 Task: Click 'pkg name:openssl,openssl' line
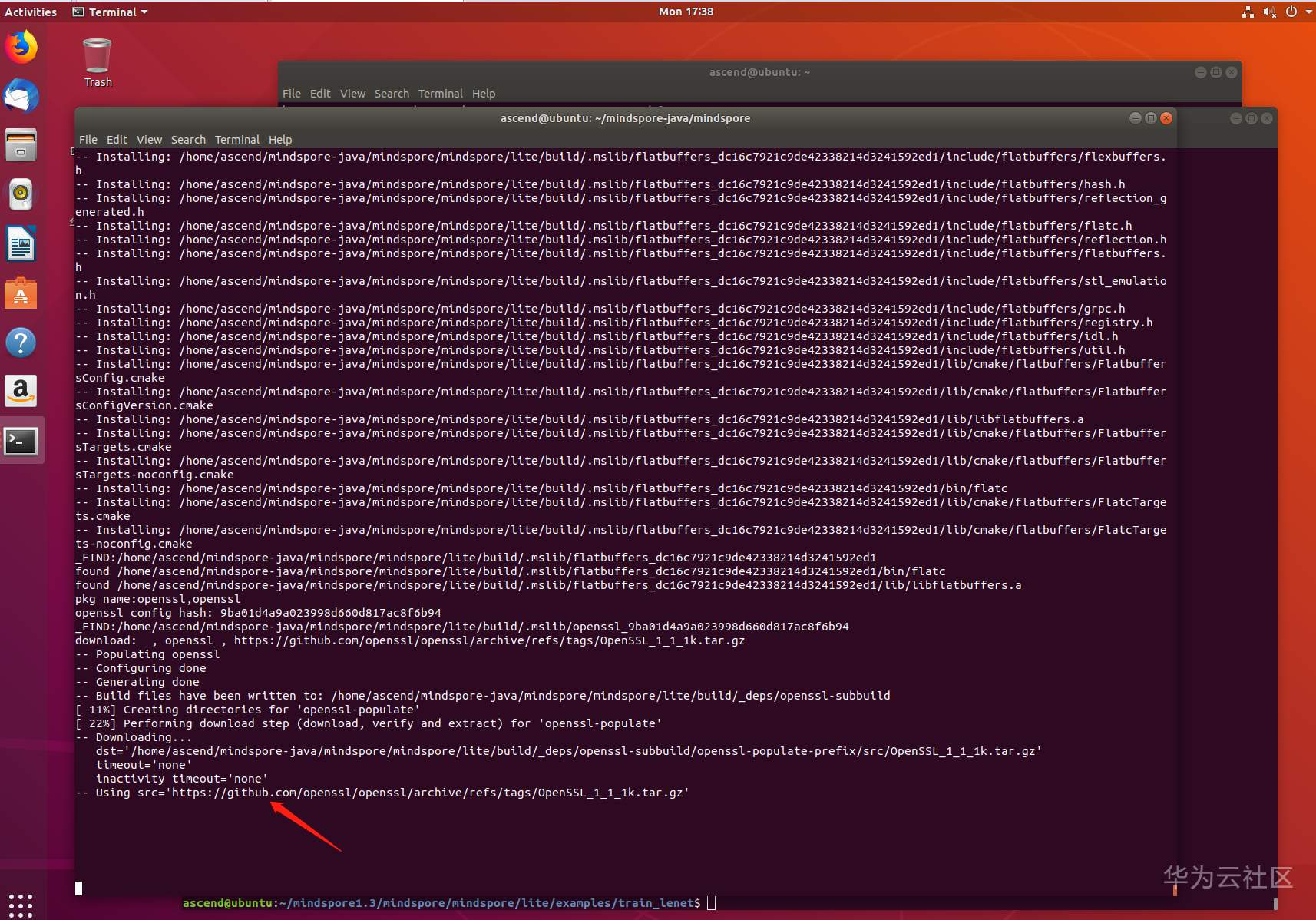(x=157, y=599)
